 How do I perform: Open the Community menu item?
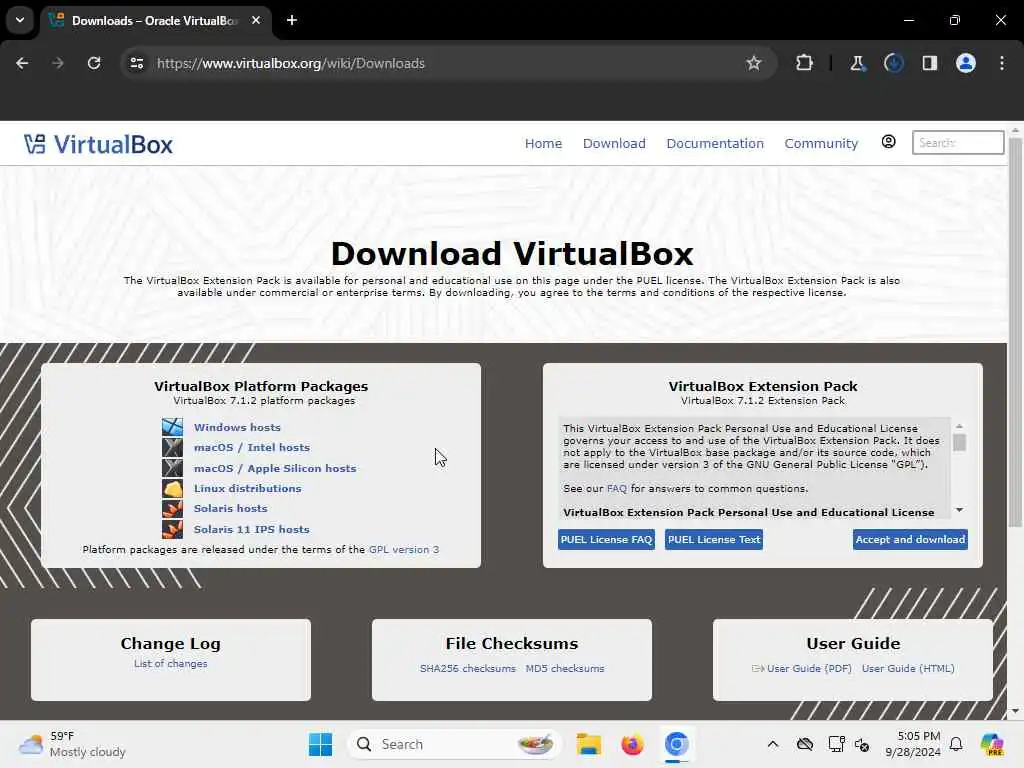pyautogui.click(x=821, y=143)
